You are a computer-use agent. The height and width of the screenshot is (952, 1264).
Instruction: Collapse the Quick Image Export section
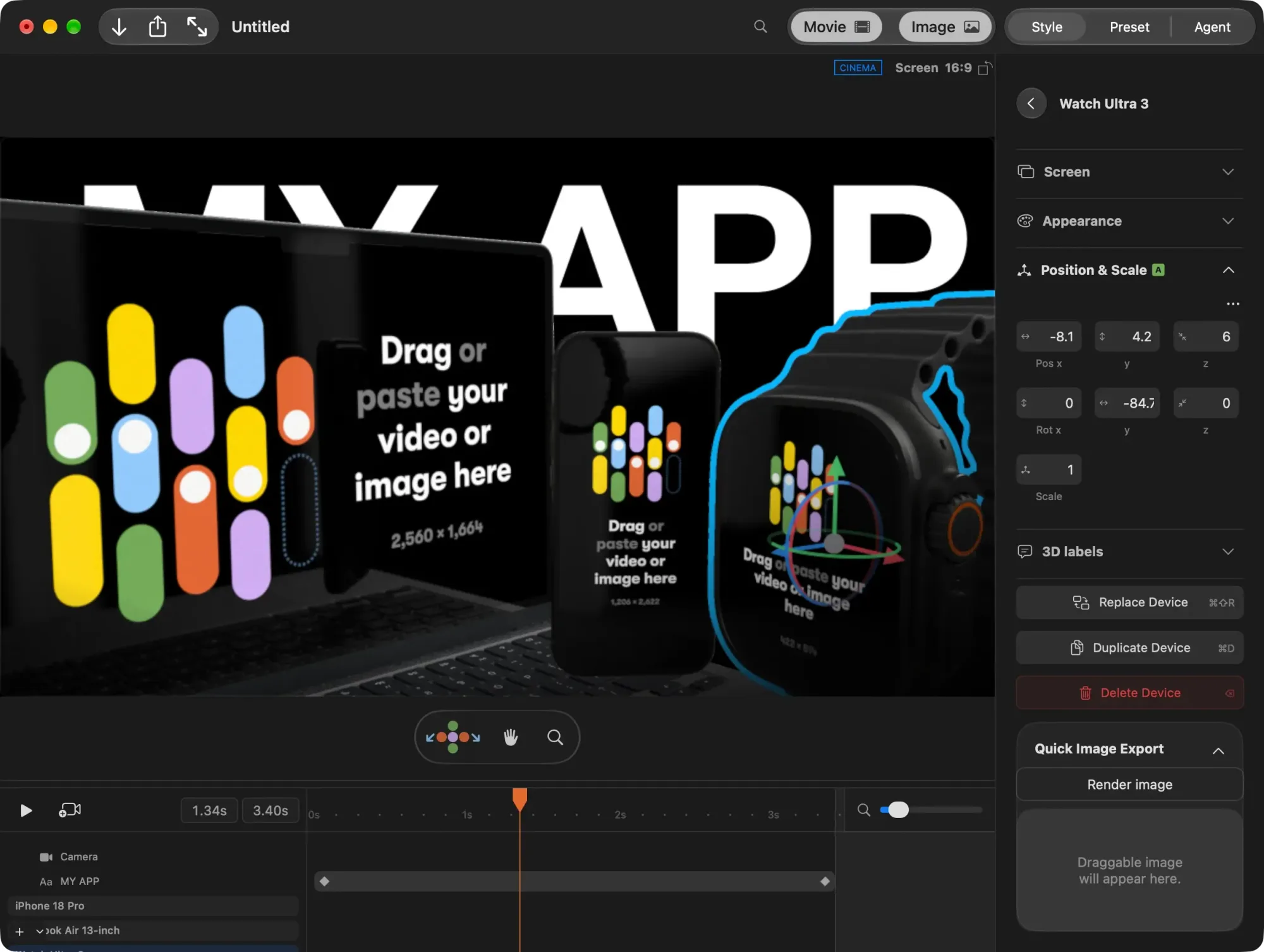1218,750
